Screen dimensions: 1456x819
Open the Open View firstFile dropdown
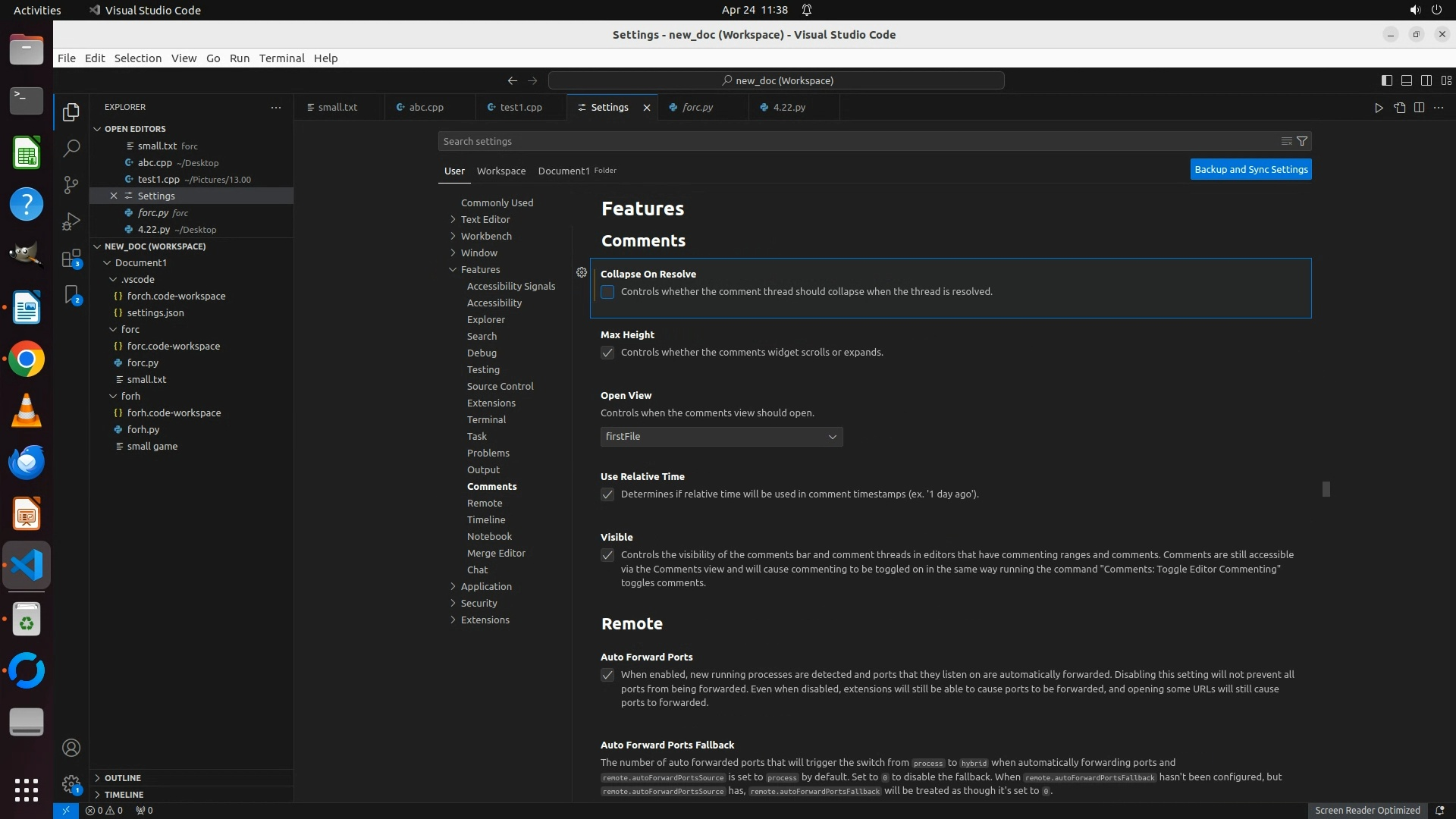[721, 437]
